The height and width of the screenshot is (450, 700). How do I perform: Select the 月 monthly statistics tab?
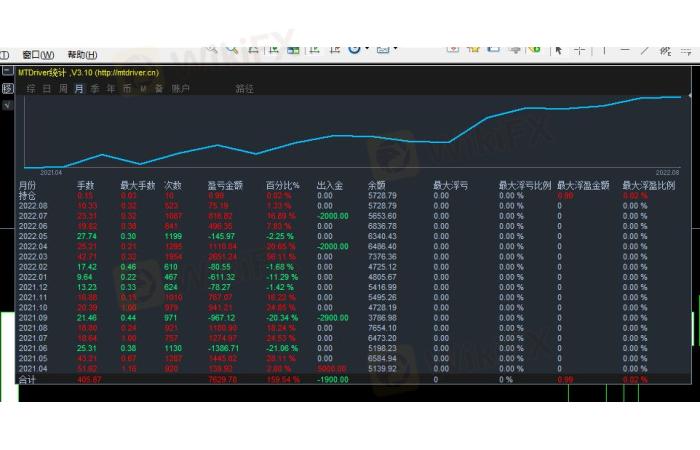(79, 89)
